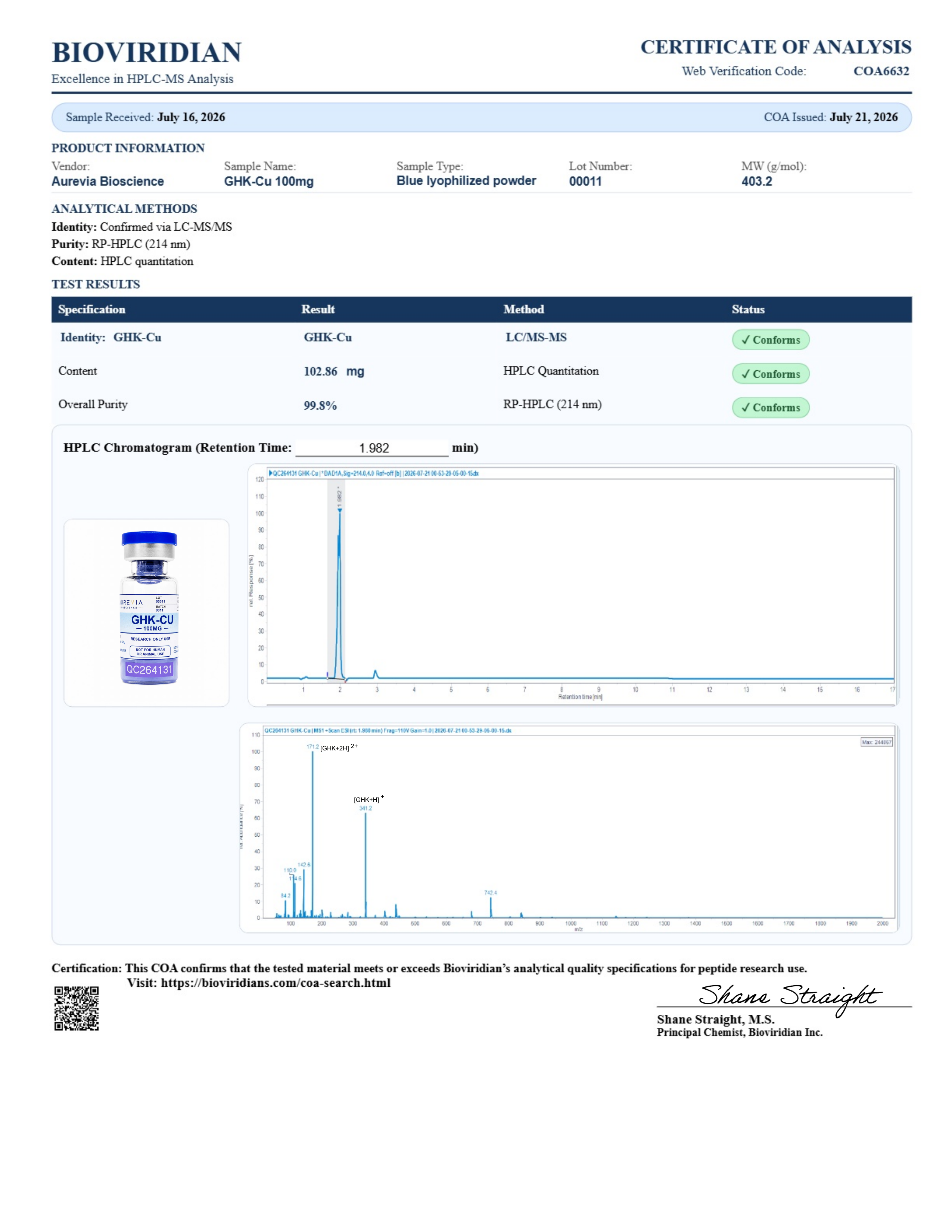Click the 171.2 [GHK+2H] peak label
This screenshot has height=1232, width=952.
pyautogui.click(x=332, y=747)
